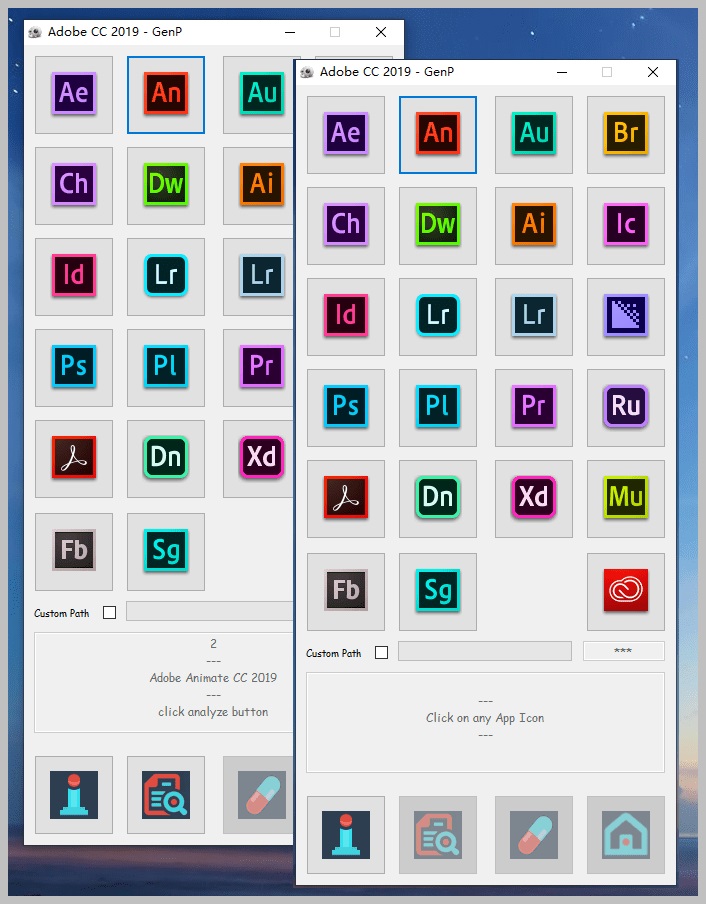Select After Effects icon in back window
Screen dimensions: 706x904
click(74, 95)
